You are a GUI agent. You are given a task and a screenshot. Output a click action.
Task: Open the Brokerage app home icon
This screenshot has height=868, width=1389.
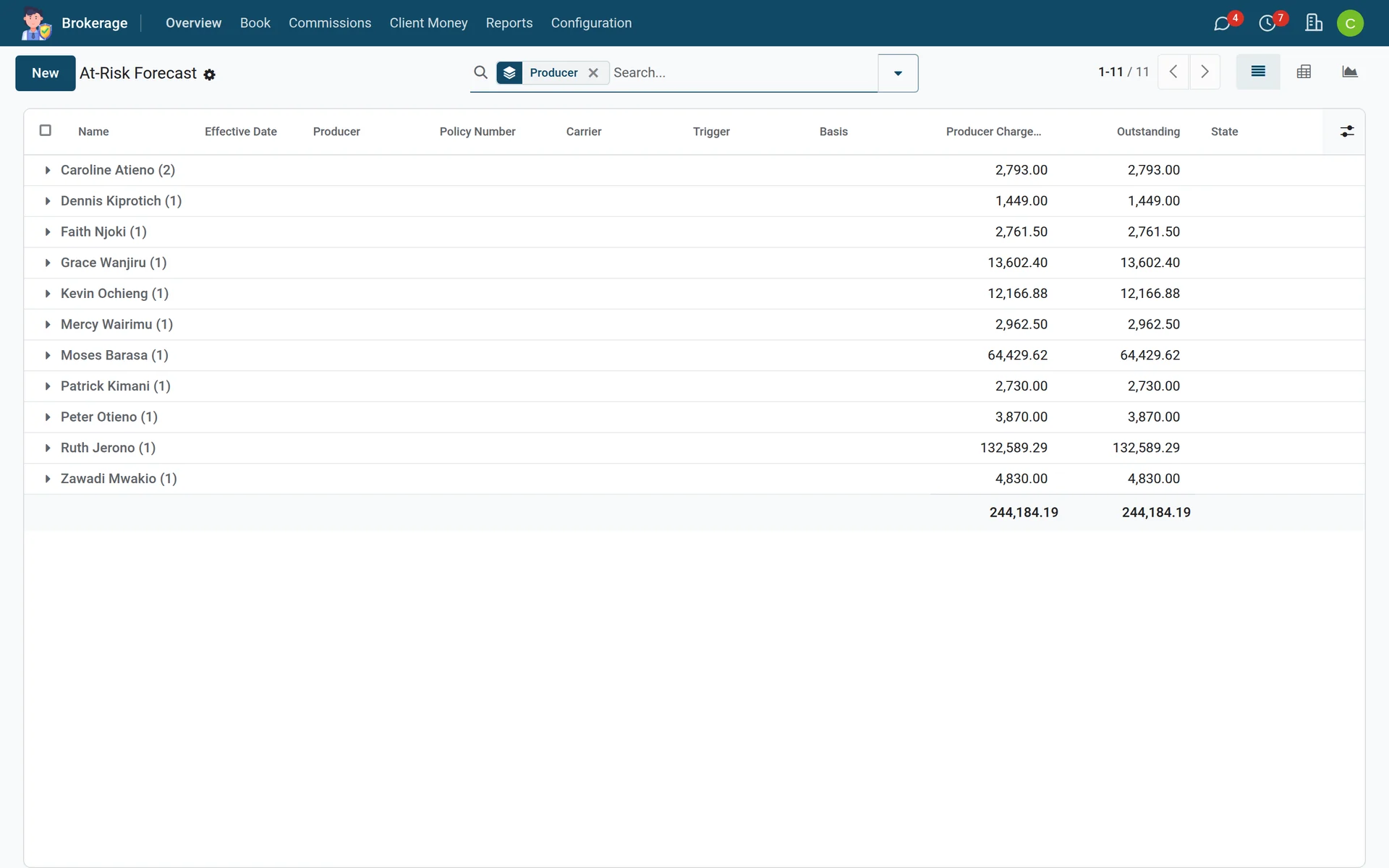pos(35,23)
